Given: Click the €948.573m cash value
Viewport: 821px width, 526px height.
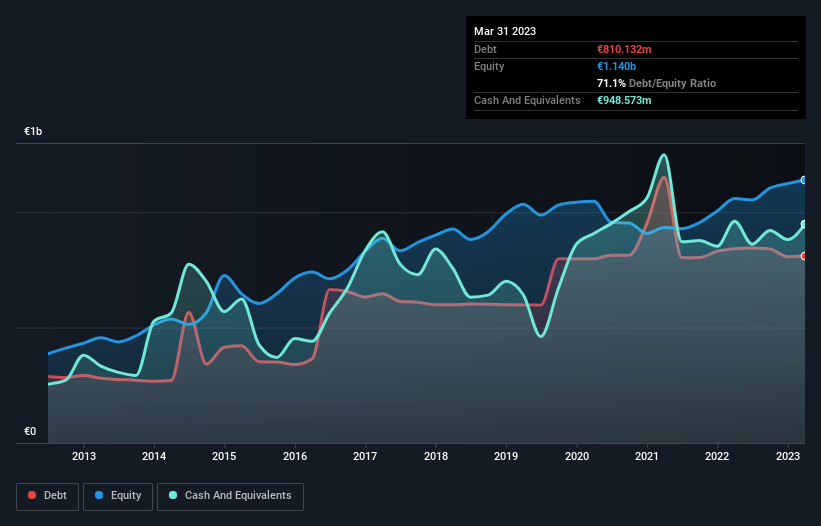Looking at the screenshot, I should tap(624, 100).
